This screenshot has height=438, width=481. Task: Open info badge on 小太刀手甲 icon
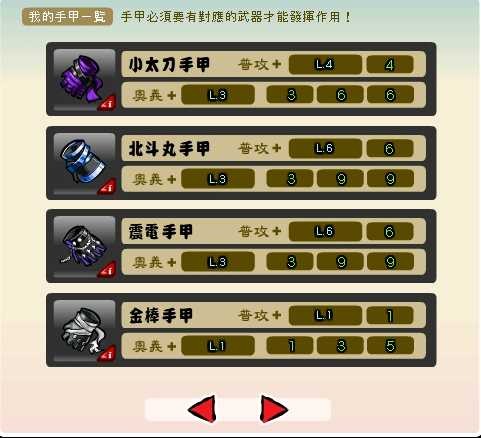[107, 103]
